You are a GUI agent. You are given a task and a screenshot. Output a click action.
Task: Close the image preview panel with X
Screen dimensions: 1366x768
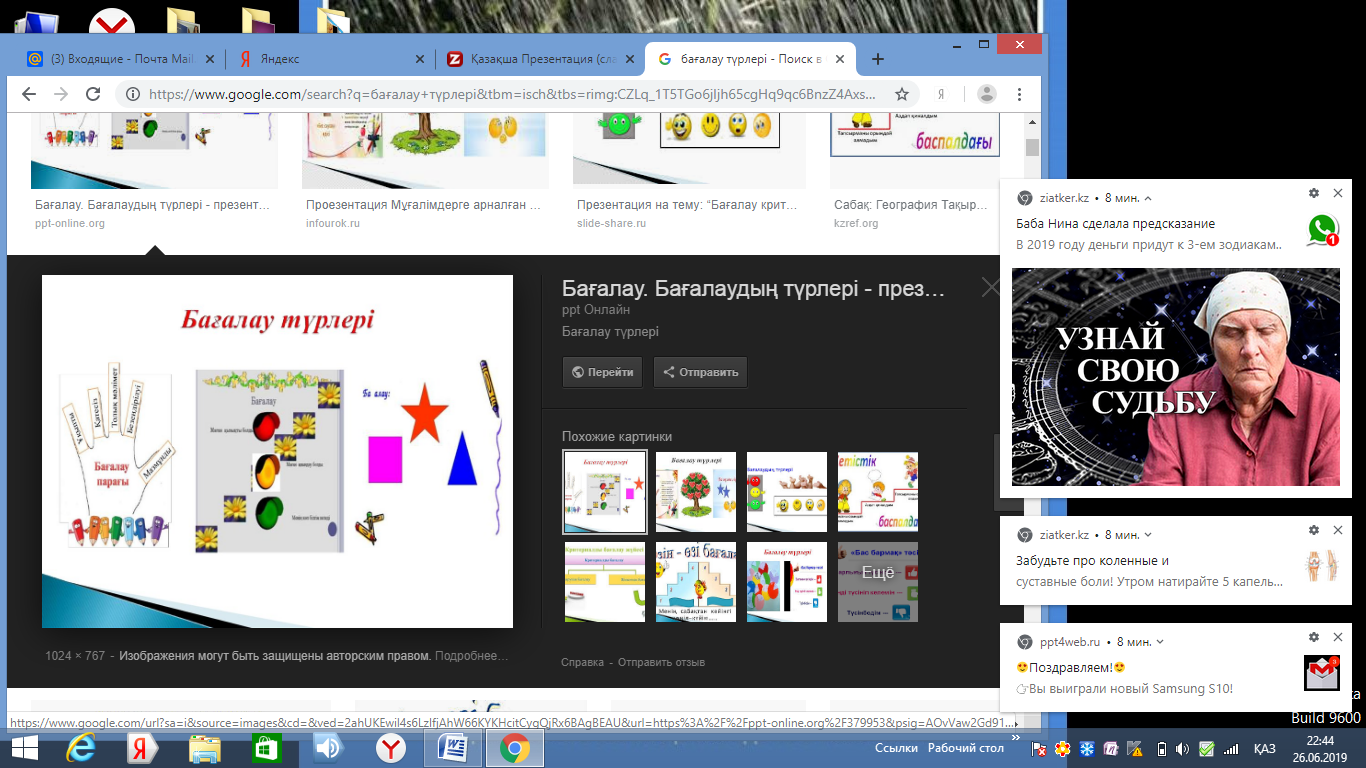[990, 288]
